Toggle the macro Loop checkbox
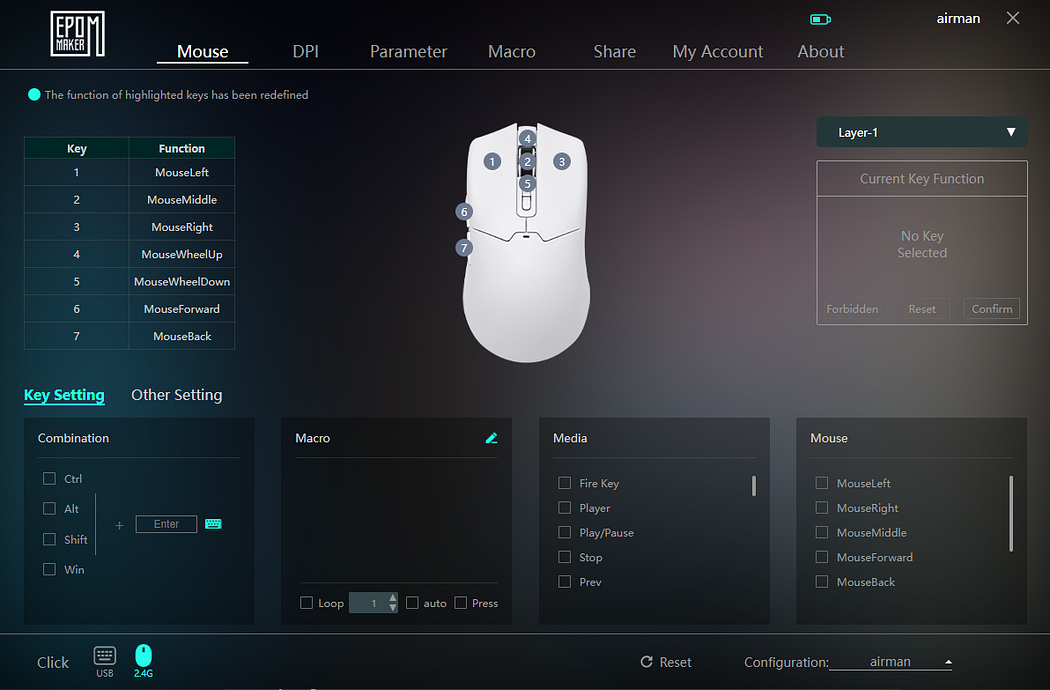Image resolution: width=1050 pixels, height=690 pixels. (307, 603)
